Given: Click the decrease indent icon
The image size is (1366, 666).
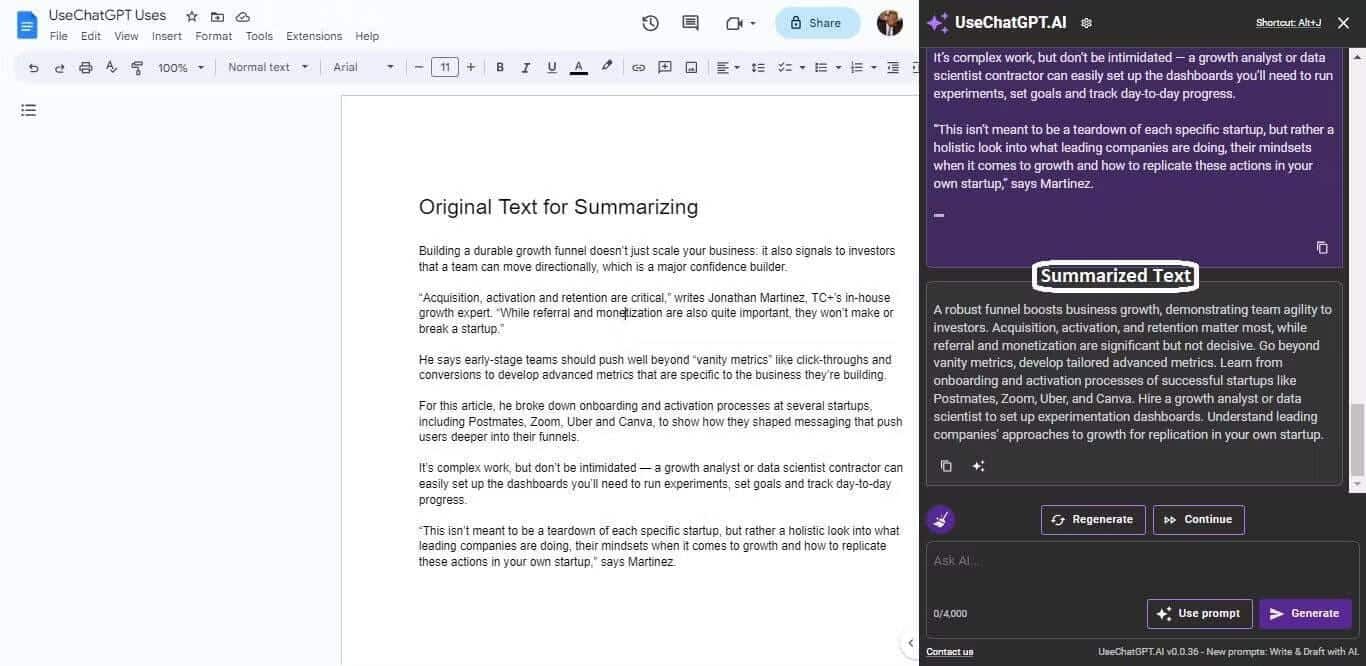Looking at the screenshot, I should 892,67.
